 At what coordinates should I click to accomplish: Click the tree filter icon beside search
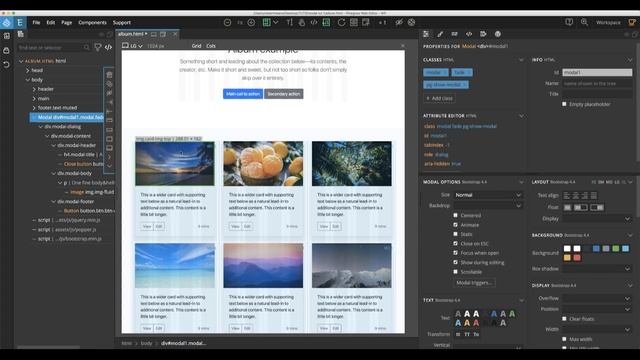[98, 47]
